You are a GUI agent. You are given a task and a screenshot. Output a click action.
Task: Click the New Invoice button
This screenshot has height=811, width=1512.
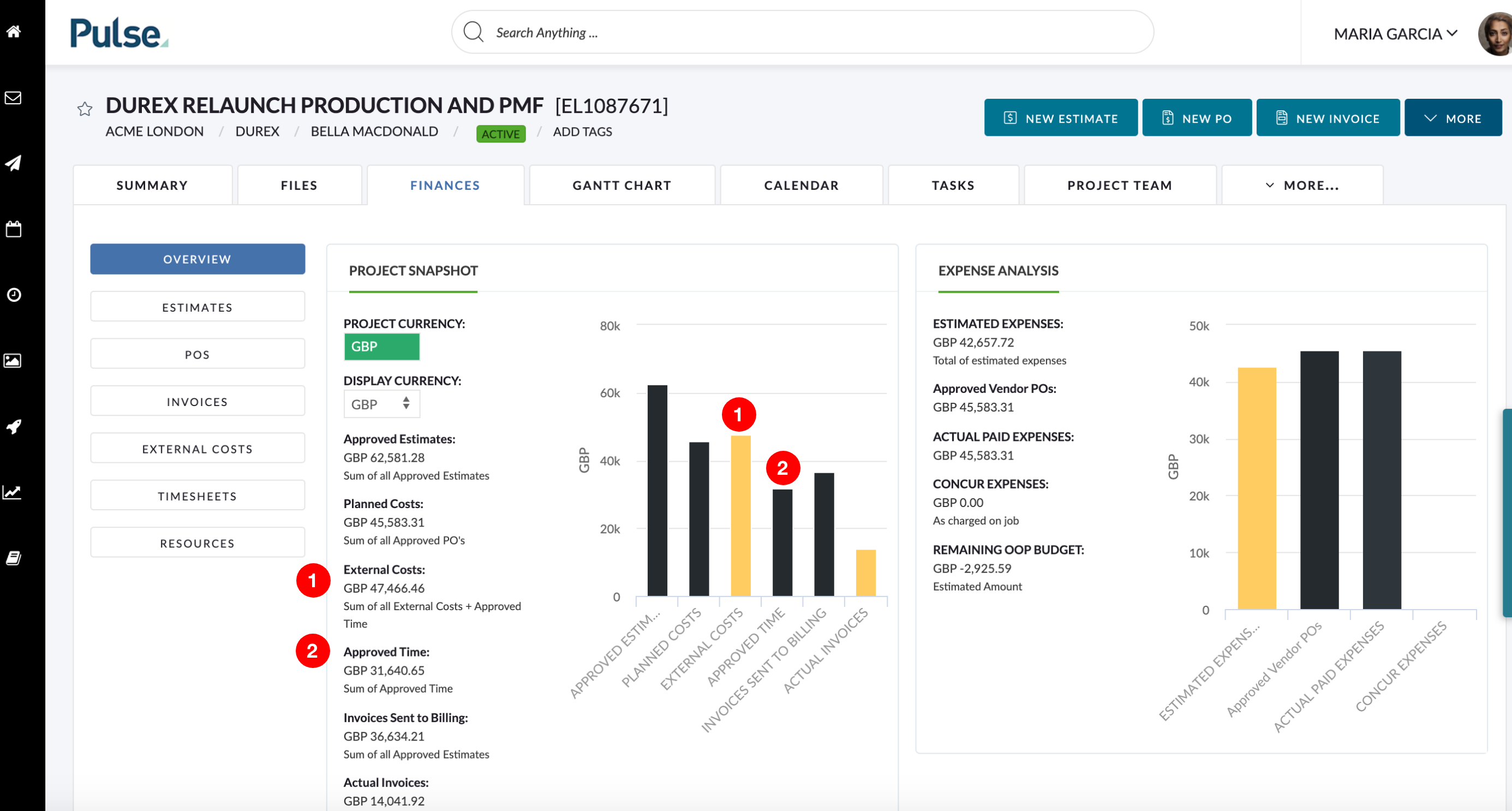[x=1328, y=118]
